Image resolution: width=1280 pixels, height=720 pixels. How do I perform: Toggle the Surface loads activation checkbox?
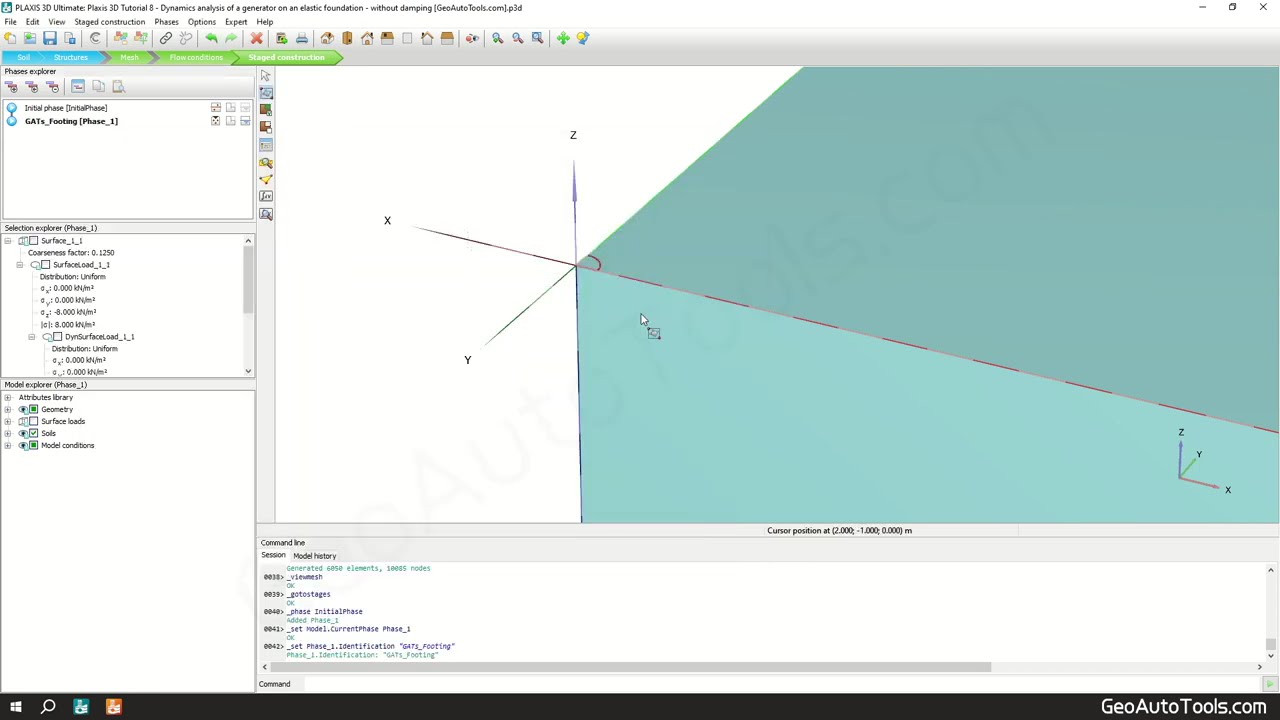pyautogui.click(x=33, y=422)
